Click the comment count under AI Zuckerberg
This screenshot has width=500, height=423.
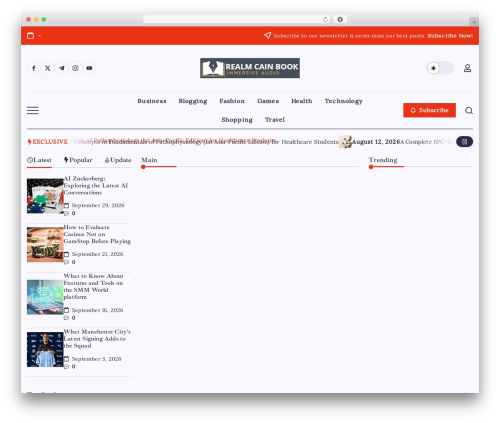pos(70,213)
